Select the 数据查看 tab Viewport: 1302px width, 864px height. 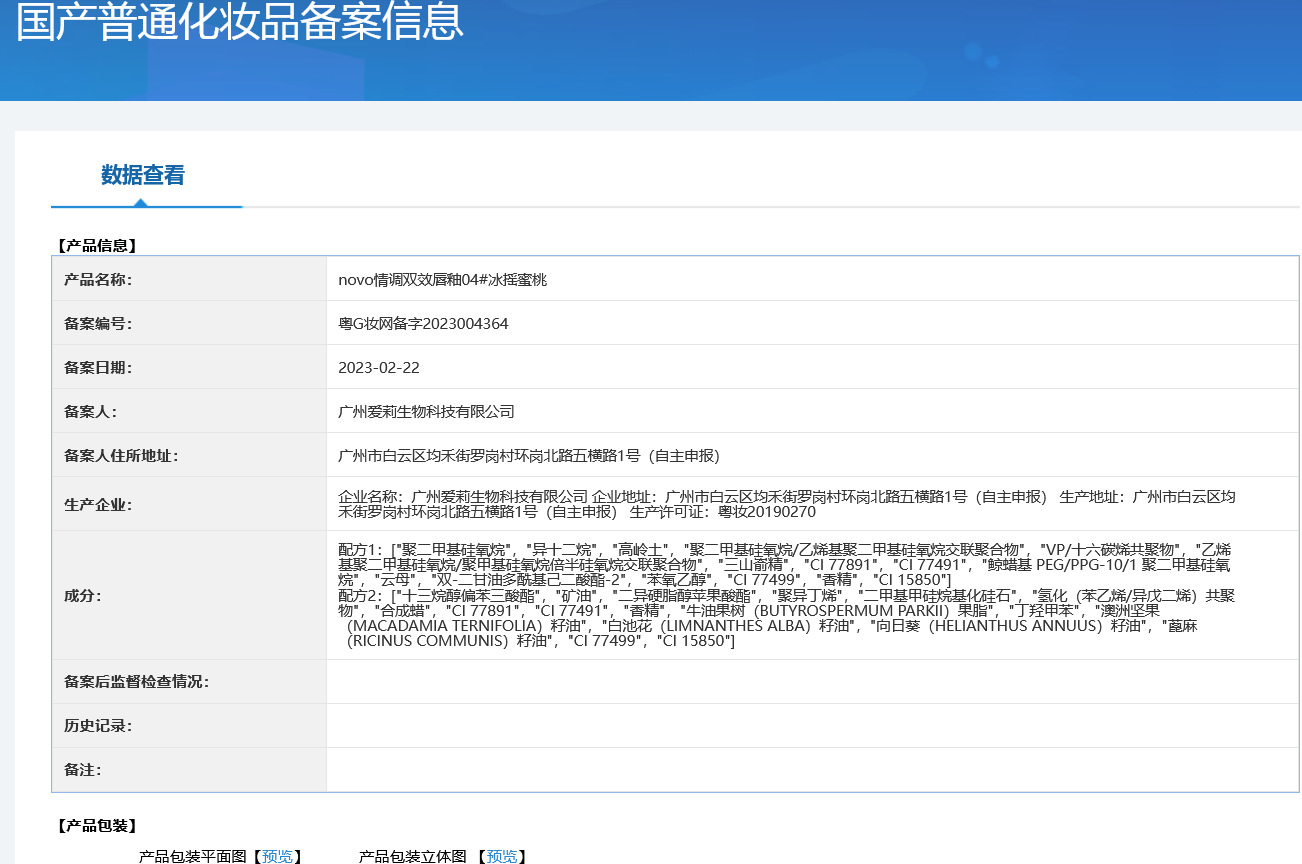point(143,175)
